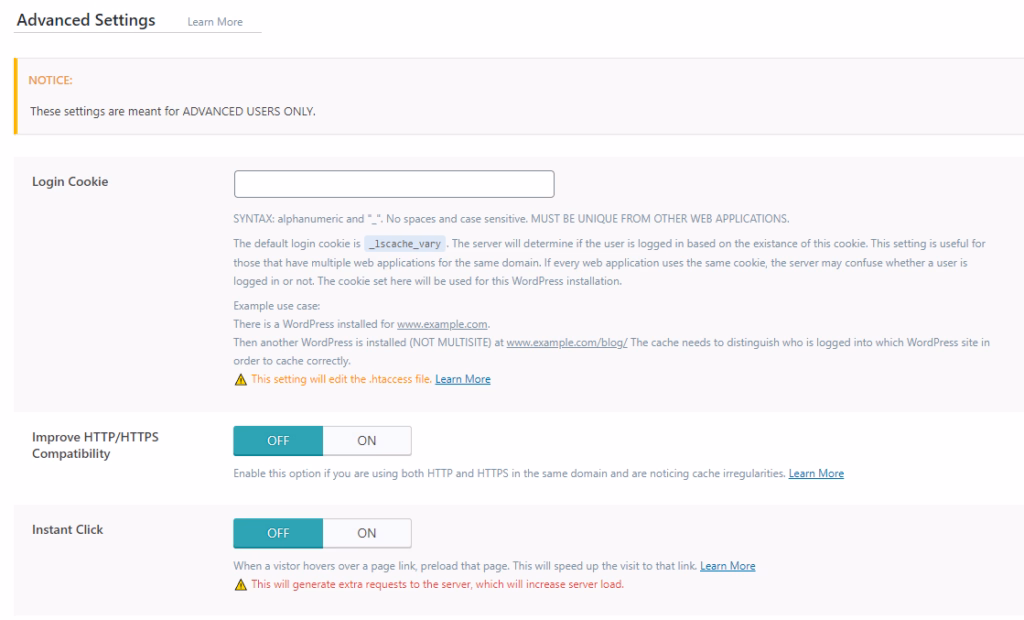The width and height of the screenshot is (1024, 620).
Task: Click 'This setting will edit the .htaccess file.' warning
Action: tap(341, 379)
